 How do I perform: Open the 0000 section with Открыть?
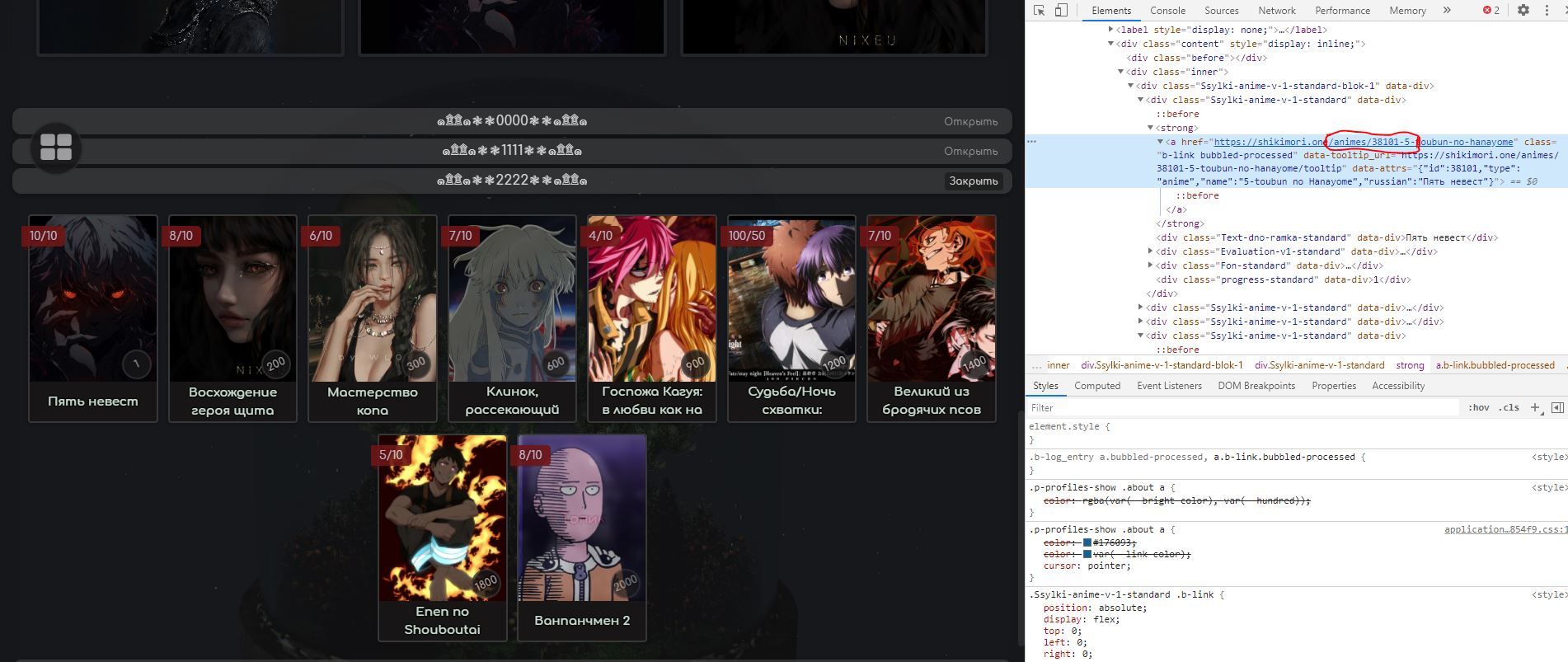[x=970, y=122]
